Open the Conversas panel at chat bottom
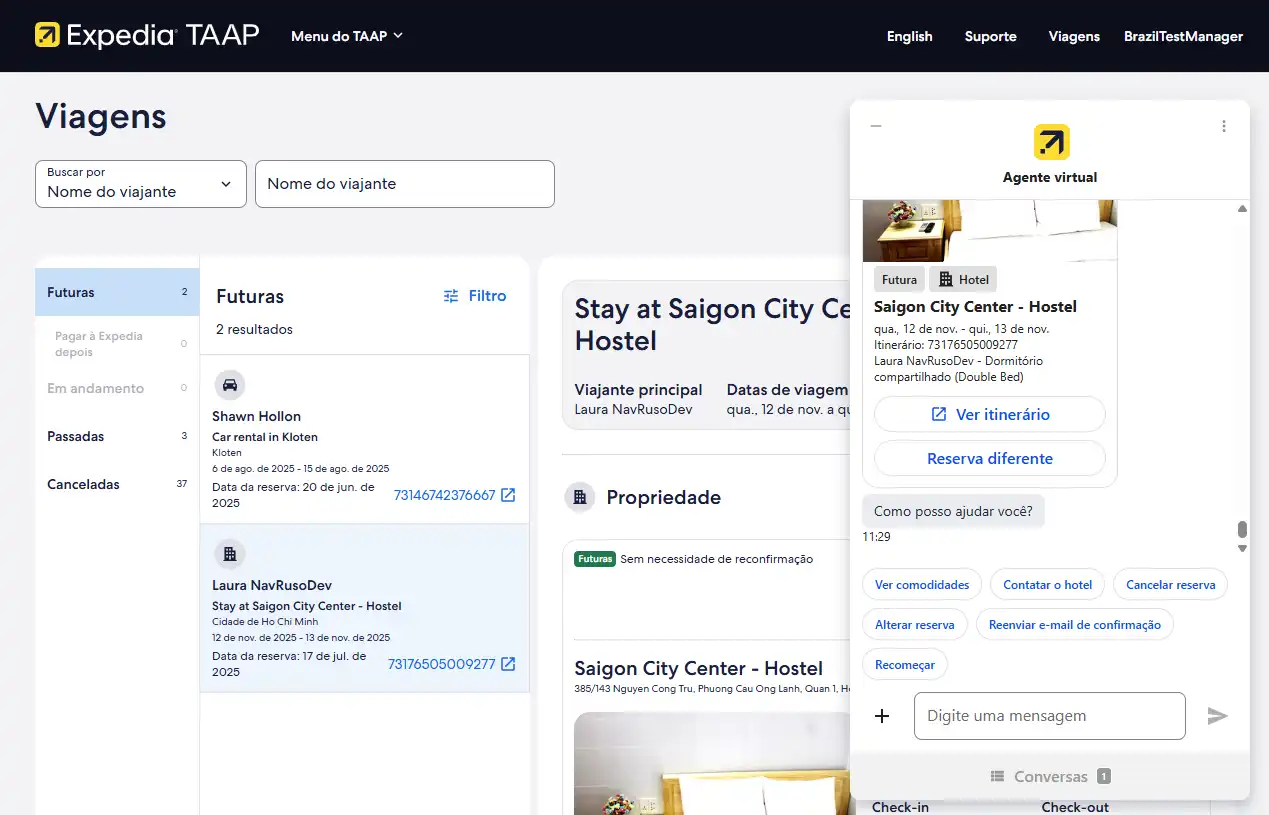 pos(1050,776)
